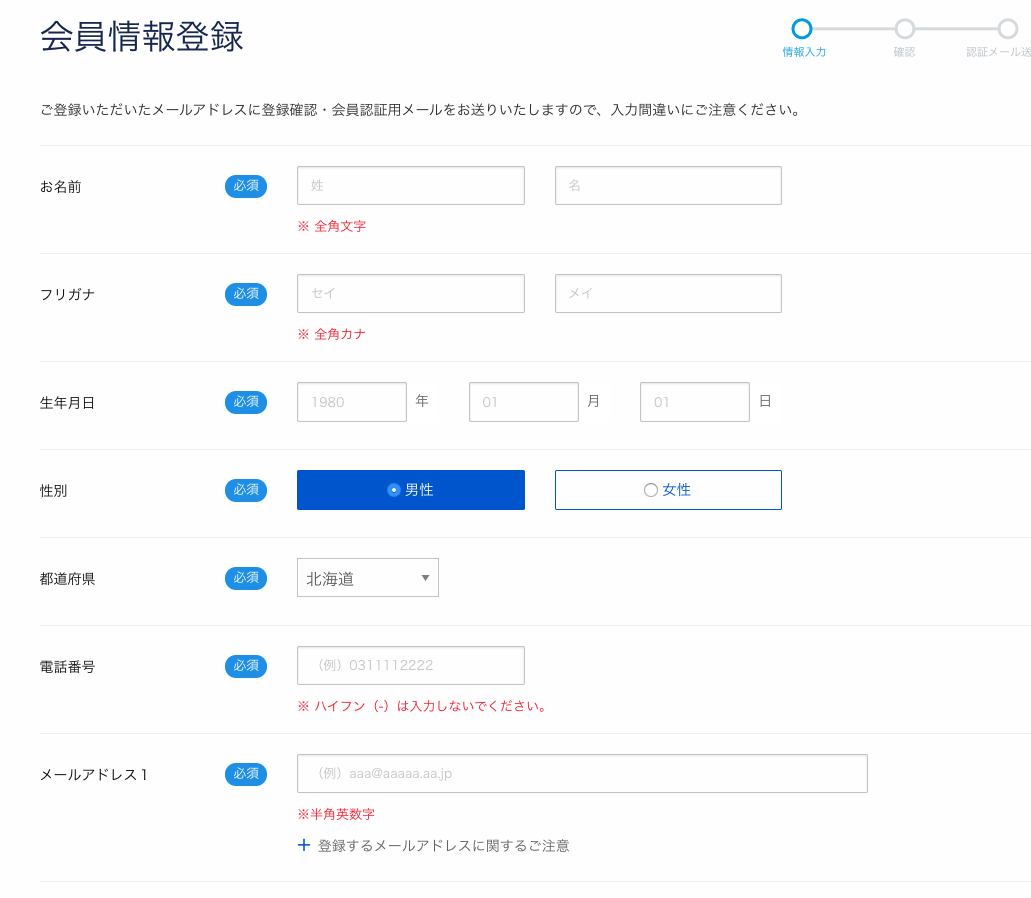1031x898 pixels.
Task: Click the 必須 badge beside 生年月日
Action: (x=246, y=402)
